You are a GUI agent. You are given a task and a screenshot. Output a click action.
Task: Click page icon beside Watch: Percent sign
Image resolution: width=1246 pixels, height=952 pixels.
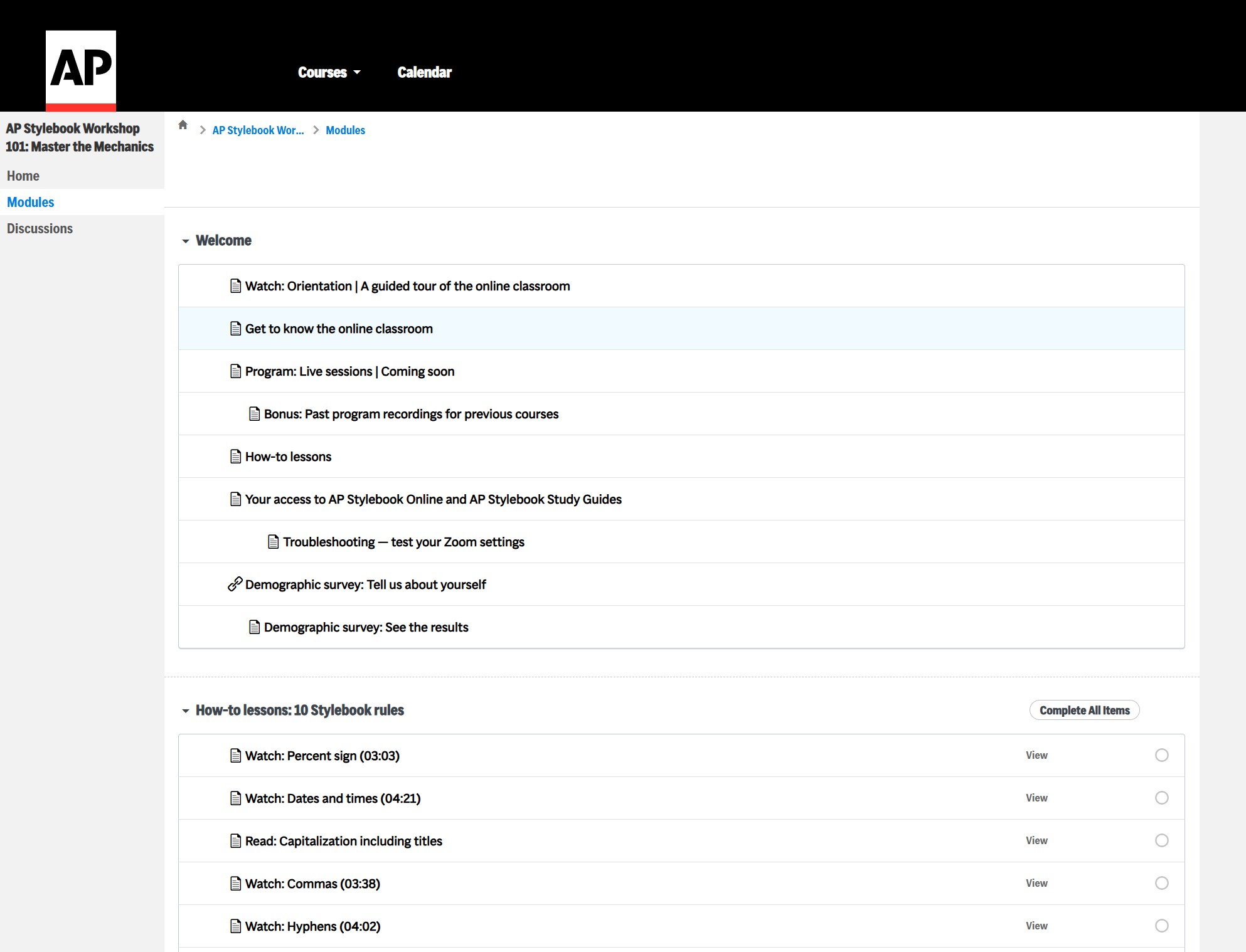click(x=236, y=756)
